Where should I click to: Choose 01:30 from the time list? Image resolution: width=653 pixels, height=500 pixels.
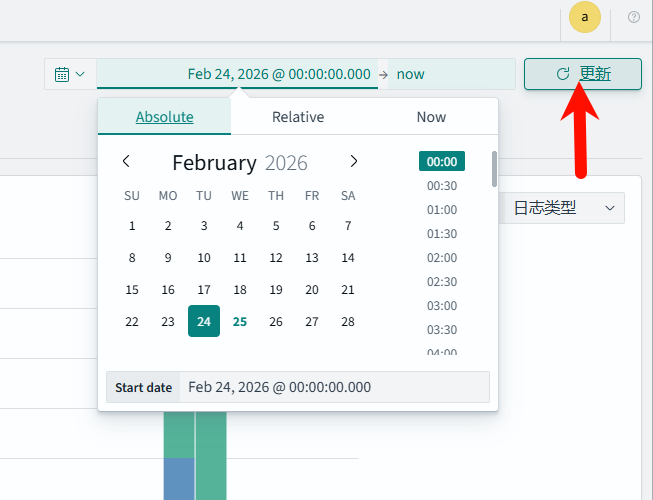(442, 233)
